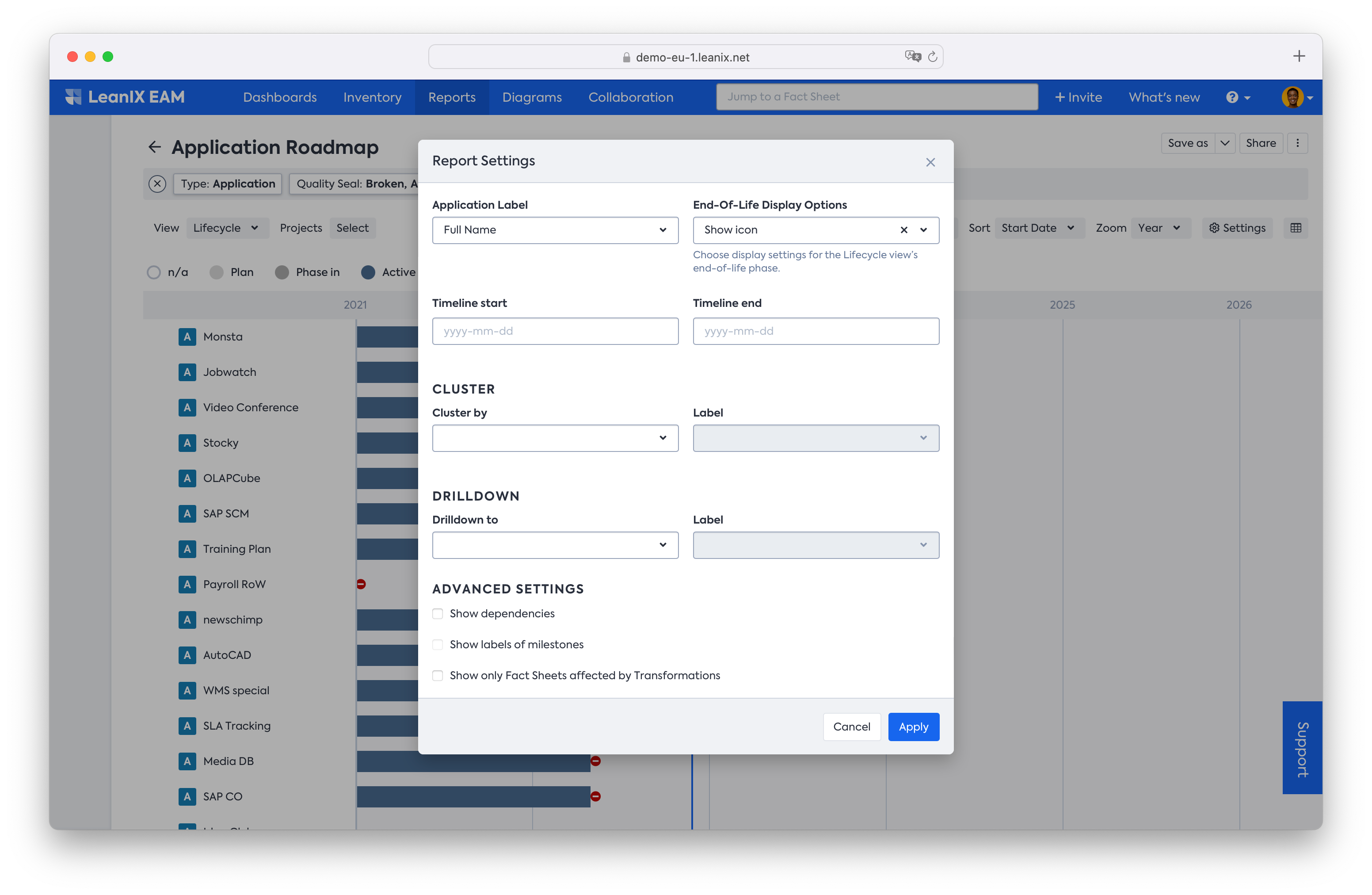
Task: Open the Collaboration menu
Action: (630, 97)
